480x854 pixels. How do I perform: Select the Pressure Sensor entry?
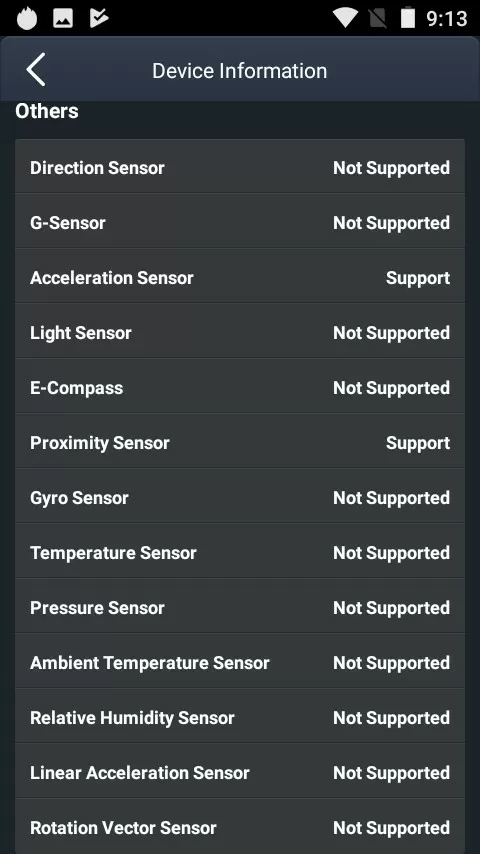coord(240,607)
